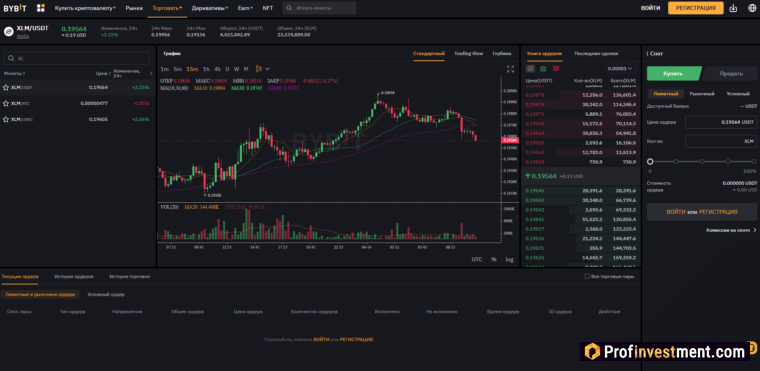Select Условный ордер sub-tab
Image resolution: width=760 pixels, height=371 pixels.
[x=106, y=294]
